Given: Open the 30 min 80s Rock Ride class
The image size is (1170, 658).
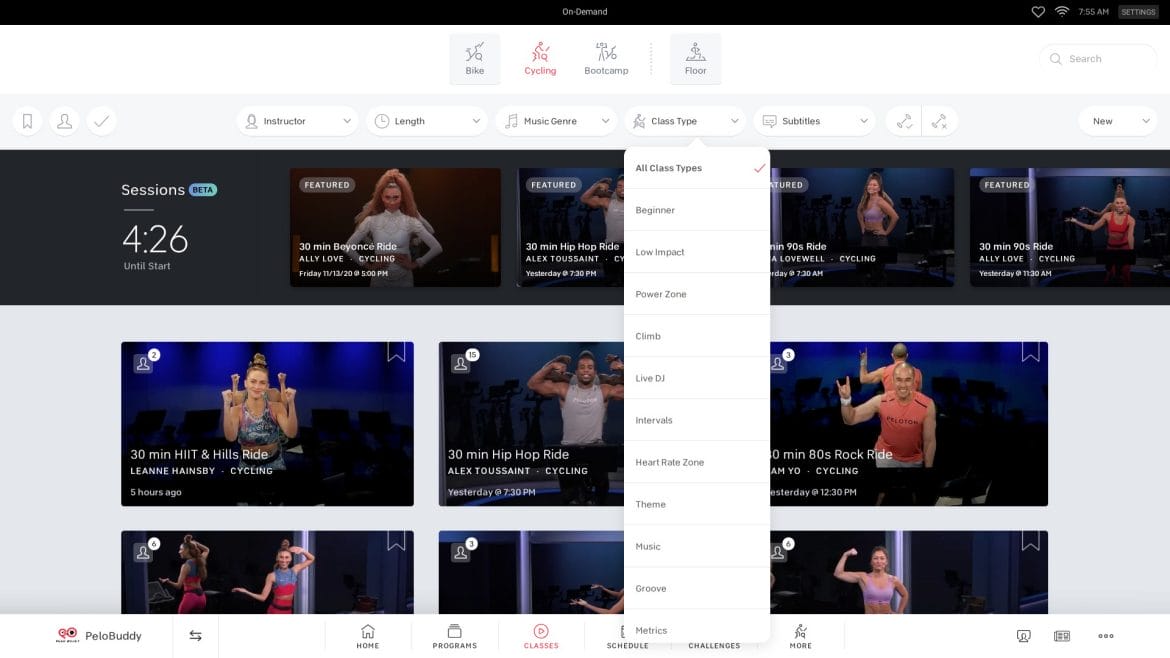Looking at the screenshot, I should click(x=909, y=424).
